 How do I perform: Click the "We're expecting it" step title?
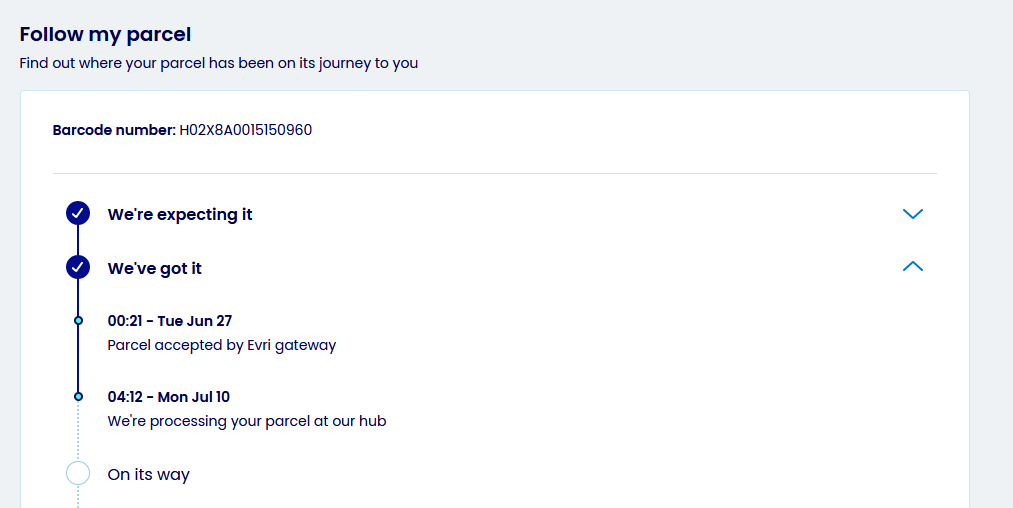click(180, 214)
